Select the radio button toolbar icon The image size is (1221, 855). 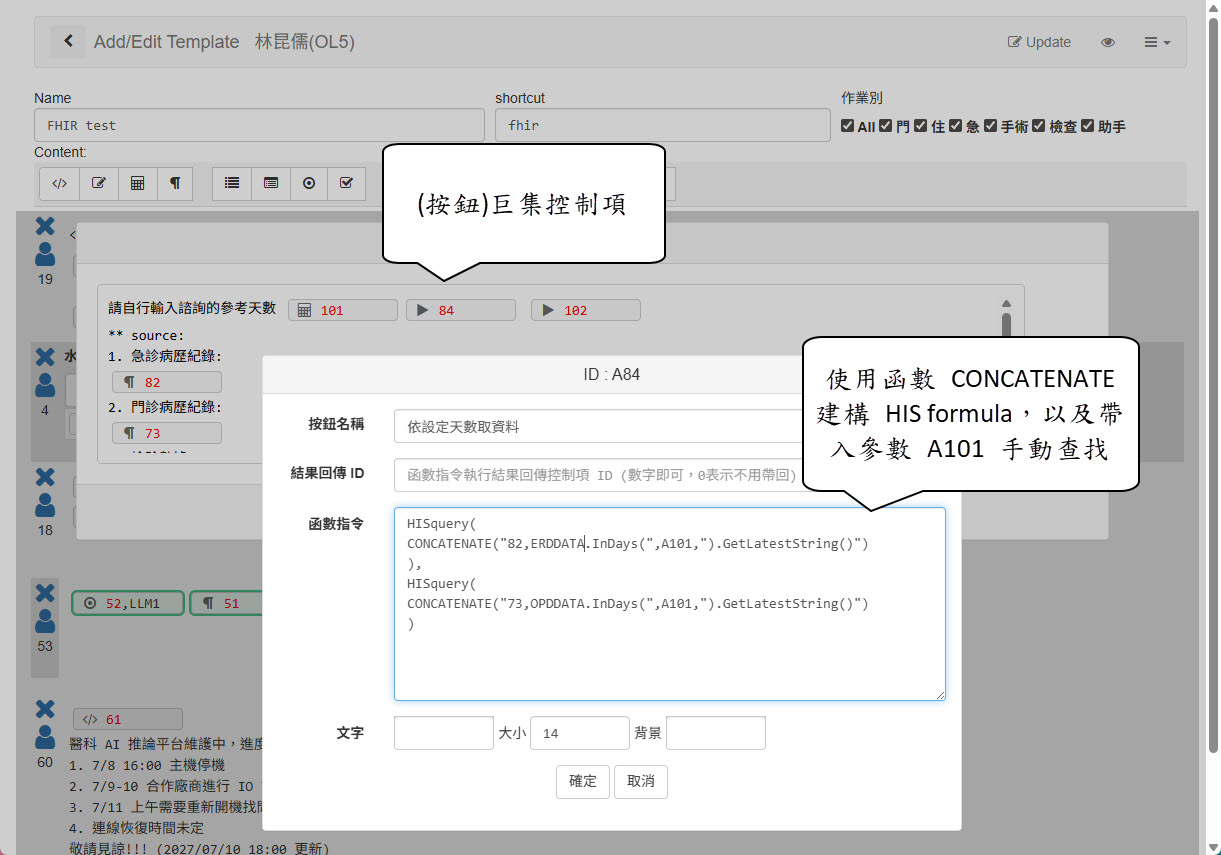pyautogui.click(x=309, y=184)
